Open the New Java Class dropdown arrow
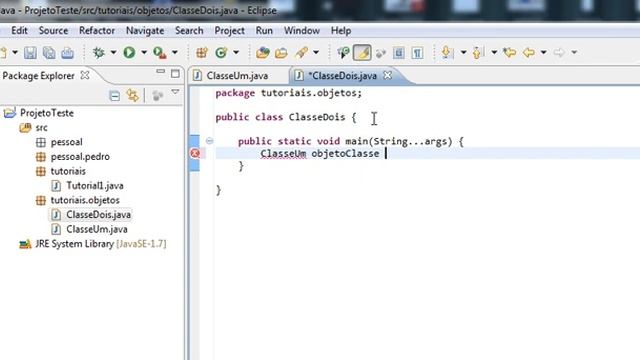This screenshot has height=360, width=640. 236,53
